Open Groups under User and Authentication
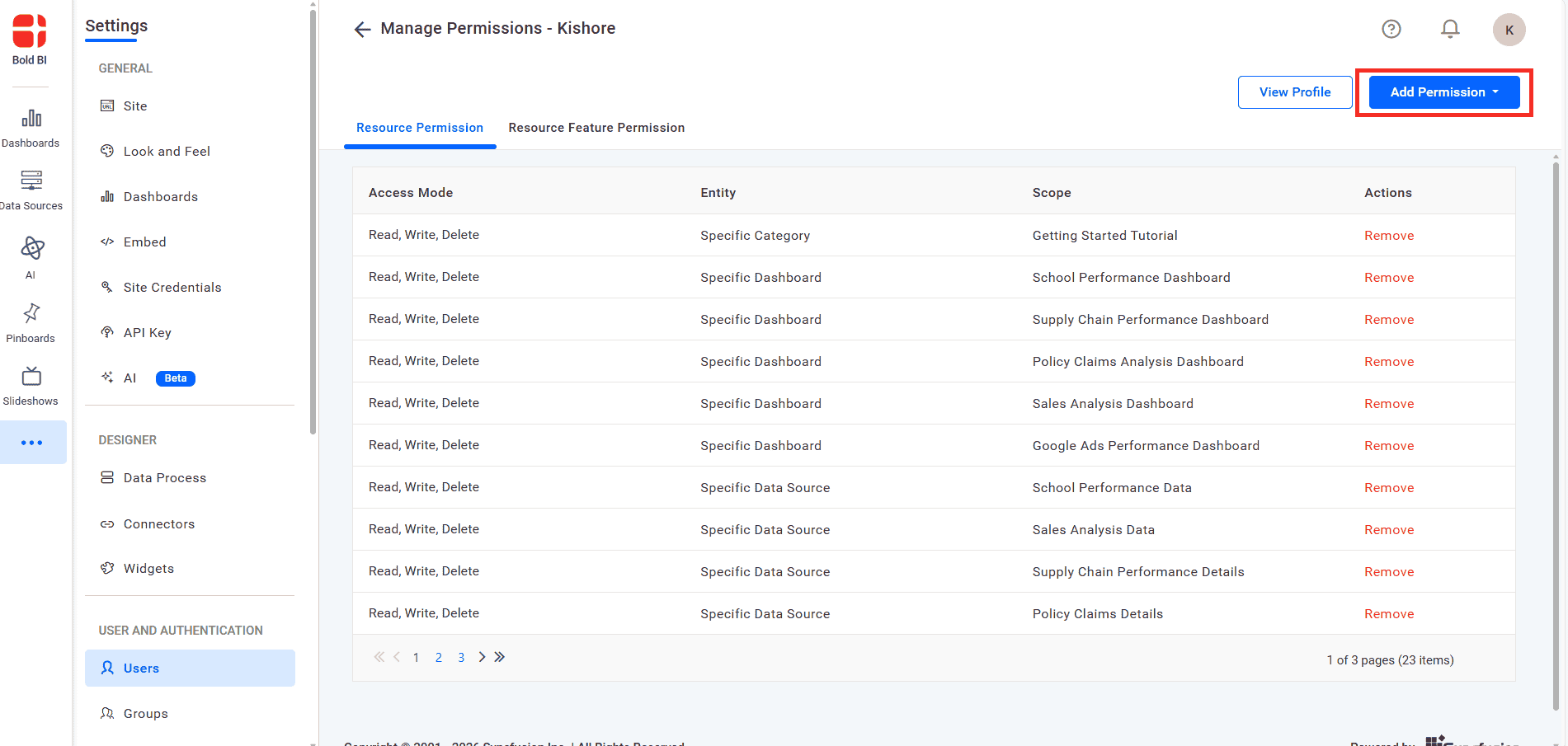Screen dimensions: 1568x746 (144, 713)
